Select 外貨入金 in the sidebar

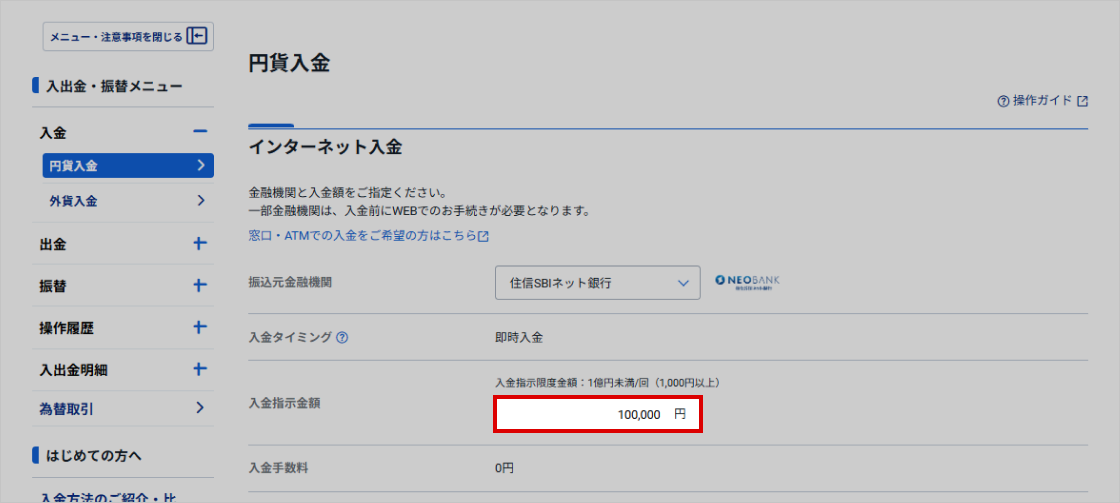[127, 201]
